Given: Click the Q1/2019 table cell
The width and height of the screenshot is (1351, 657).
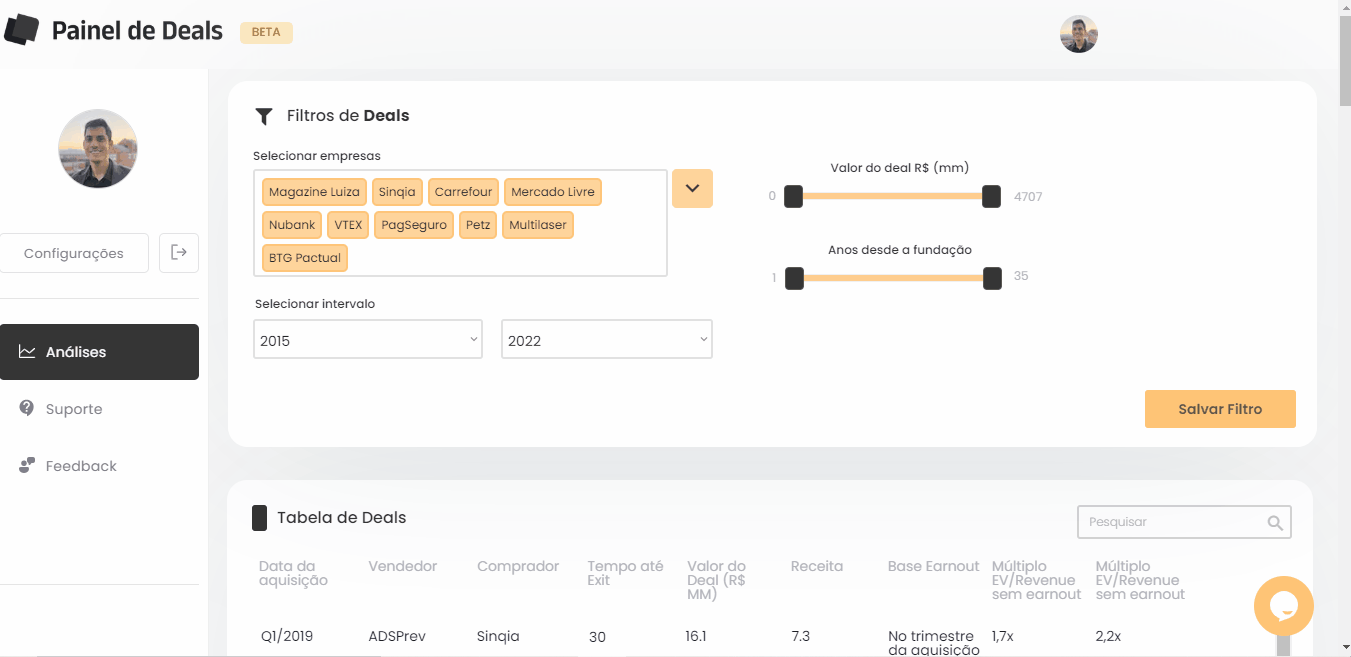Looking at the screenshot, I should [286, 636].
